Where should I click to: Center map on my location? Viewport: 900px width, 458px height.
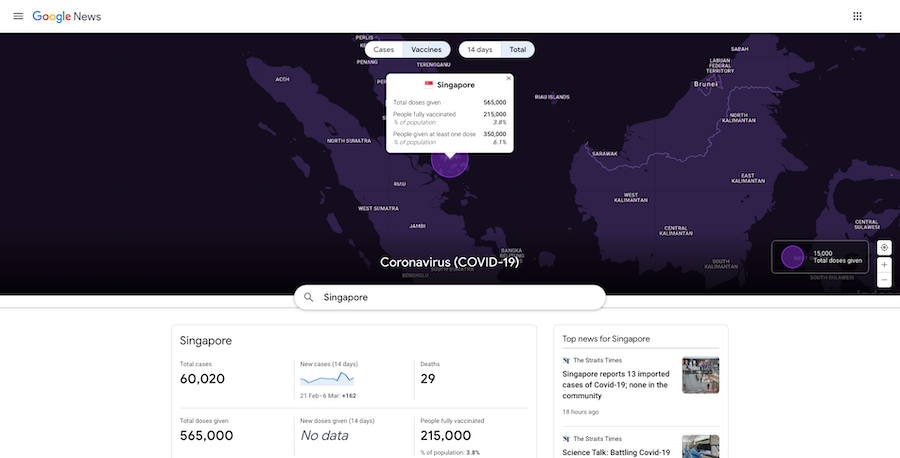pos(884,247)
